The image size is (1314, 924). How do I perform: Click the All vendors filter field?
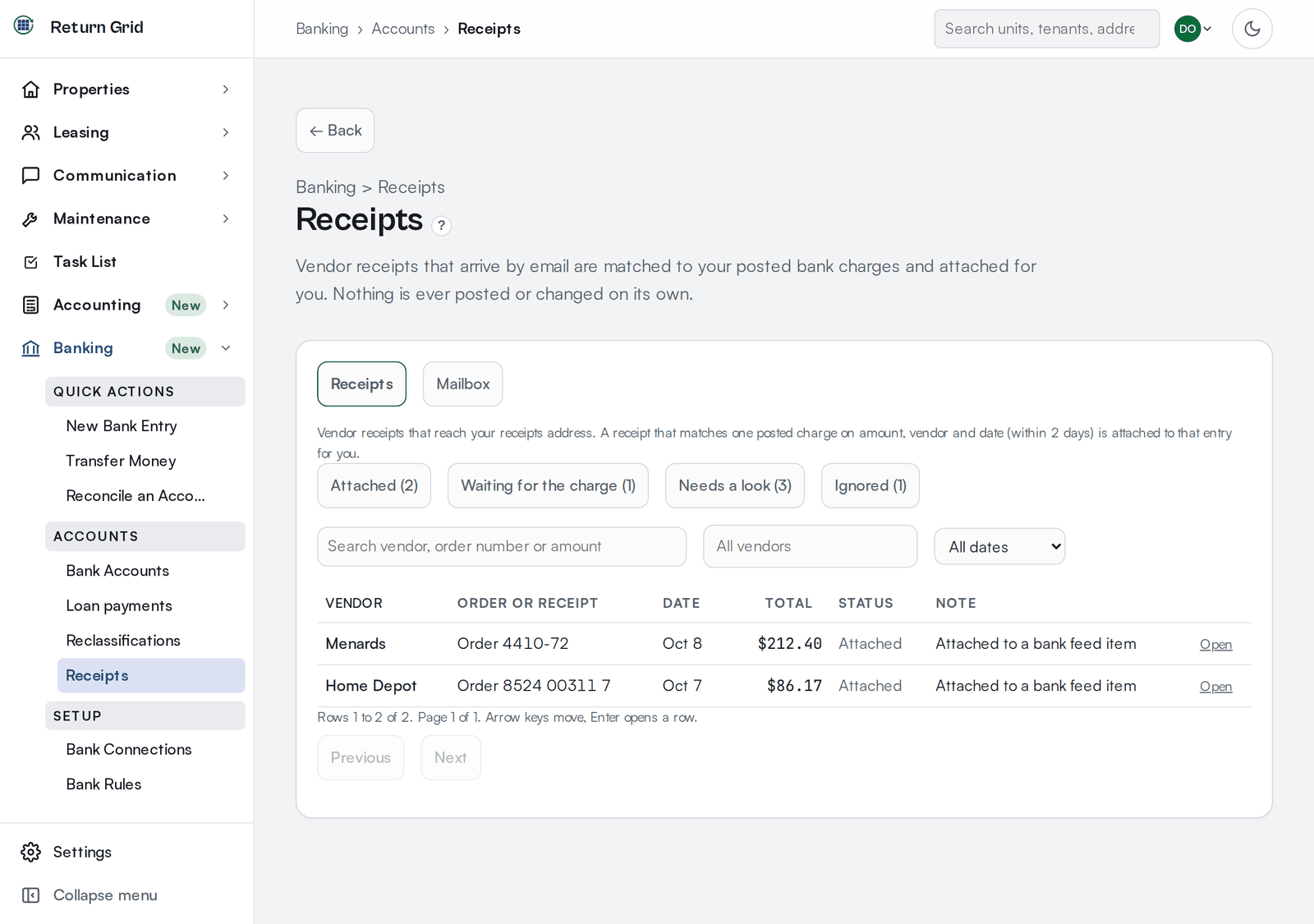[810, 546]
